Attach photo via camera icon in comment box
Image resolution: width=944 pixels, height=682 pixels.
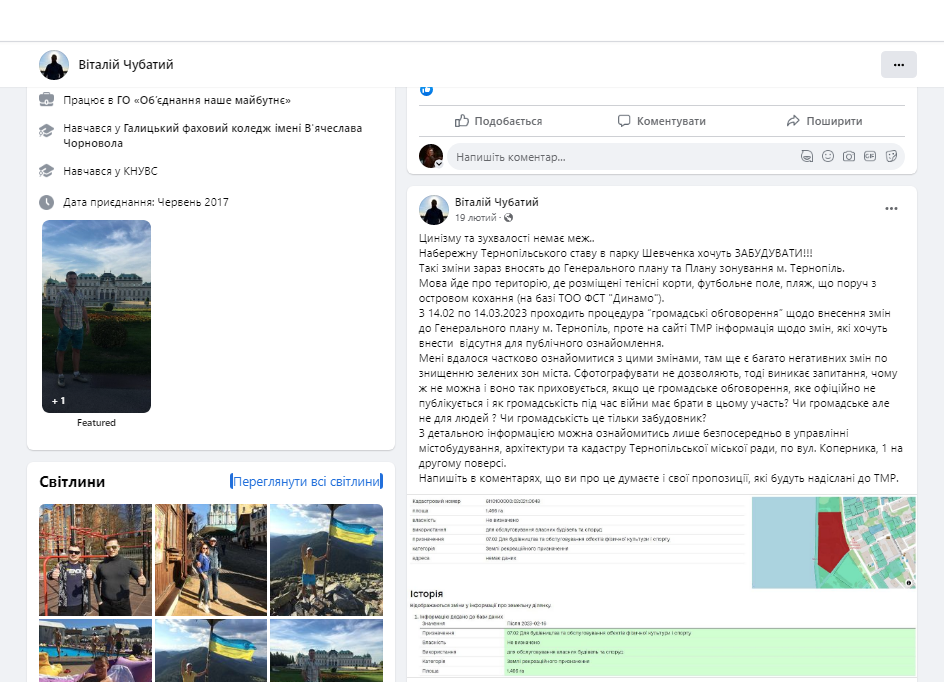(849, 157)
